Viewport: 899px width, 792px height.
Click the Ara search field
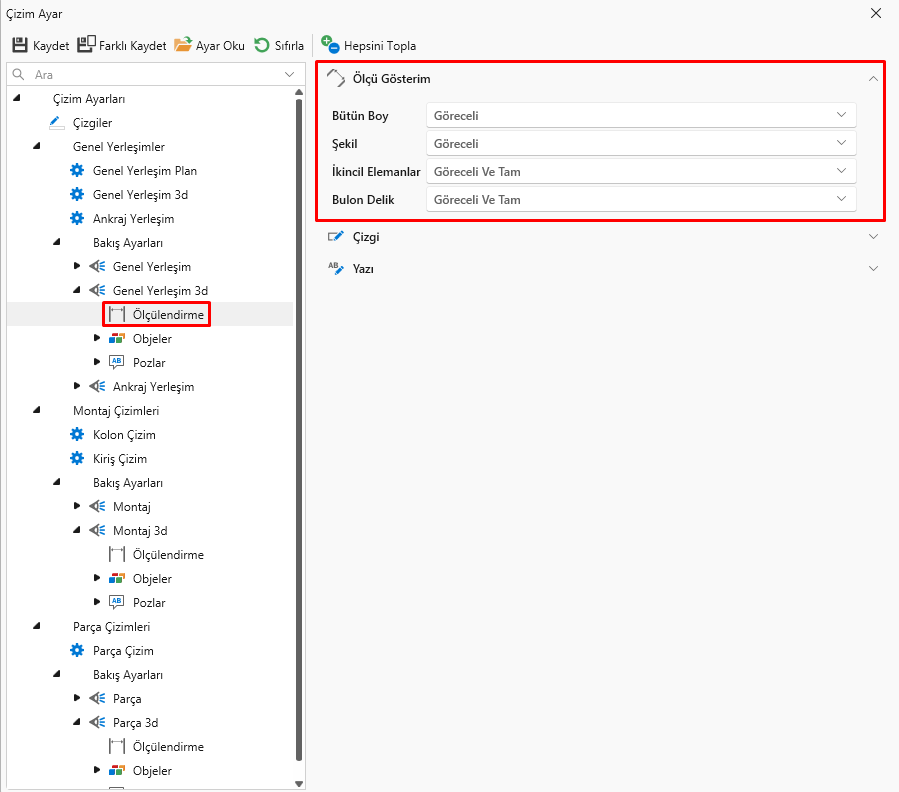pyautogui.click(x=150, y=75)
